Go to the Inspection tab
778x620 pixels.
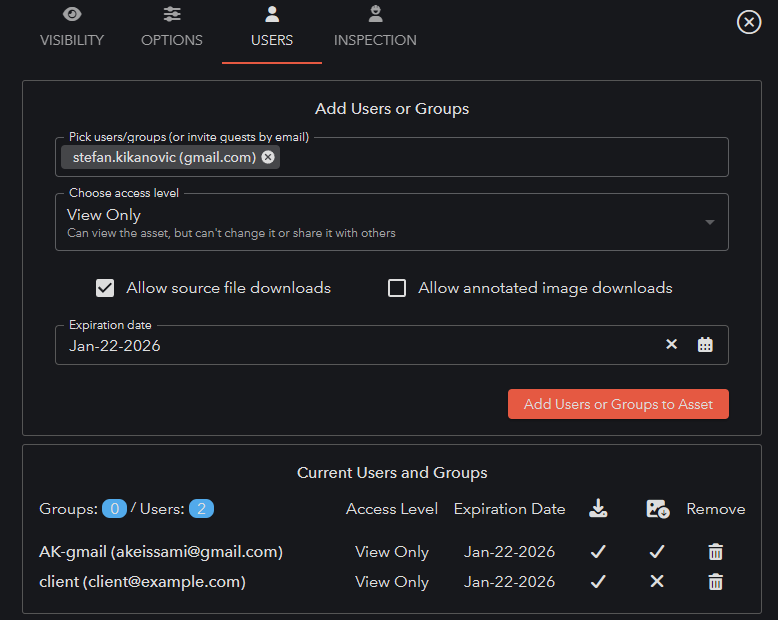(x=375, y=28)
